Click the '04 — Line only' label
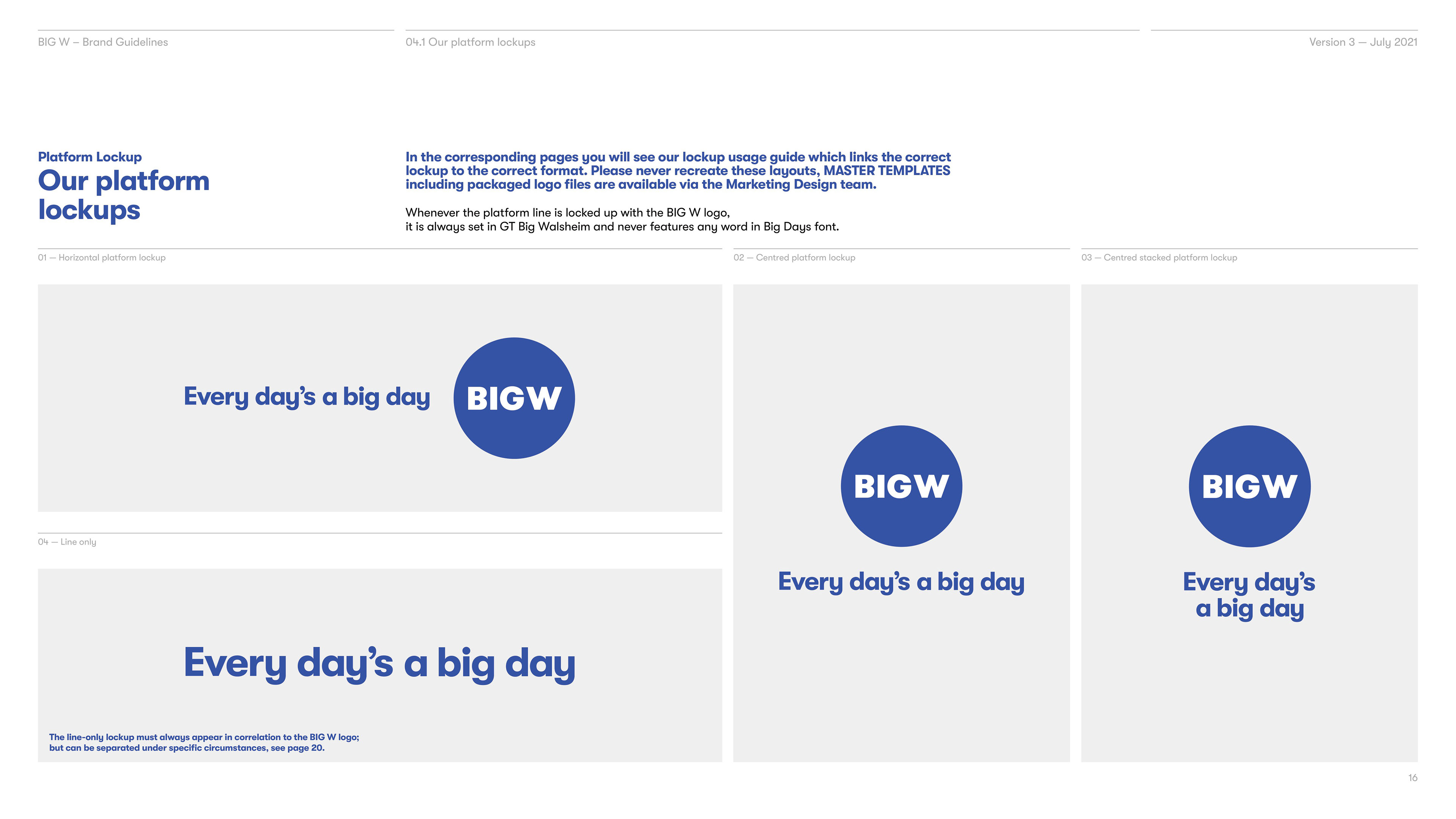 point(67,541)
